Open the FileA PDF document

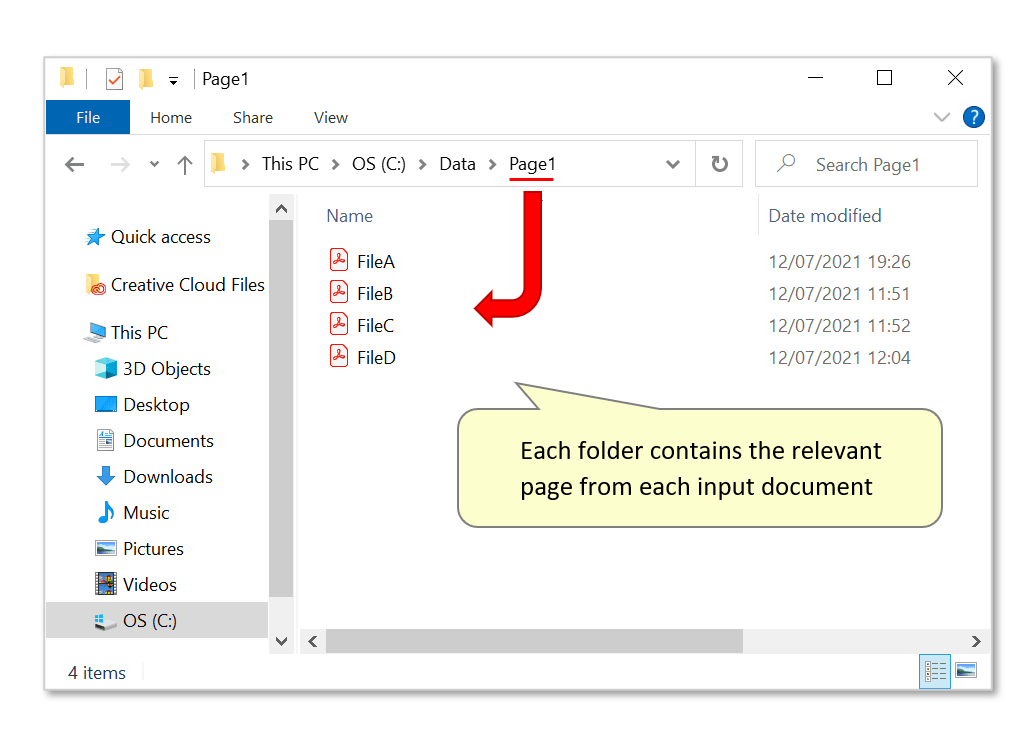point(374,260)
